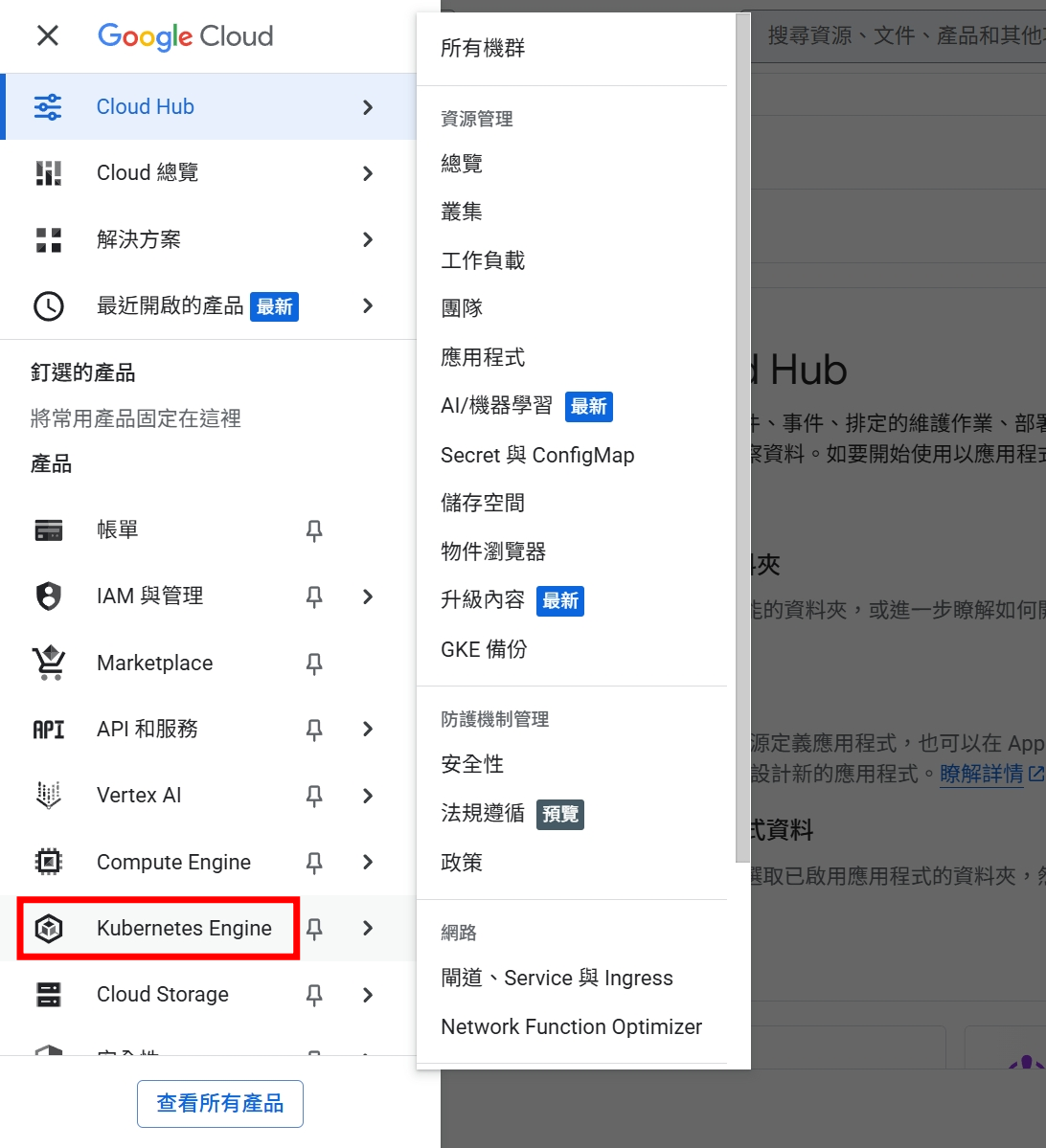
Task: Expand the Cloud 總覽 submenu chevron
Action: click(368, 173)
